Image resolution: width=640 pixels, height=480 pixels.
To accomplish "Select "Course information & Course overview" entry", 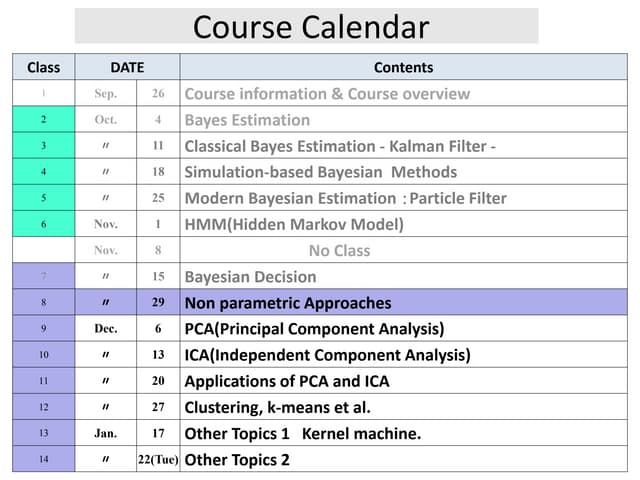I will click(327, 94).
